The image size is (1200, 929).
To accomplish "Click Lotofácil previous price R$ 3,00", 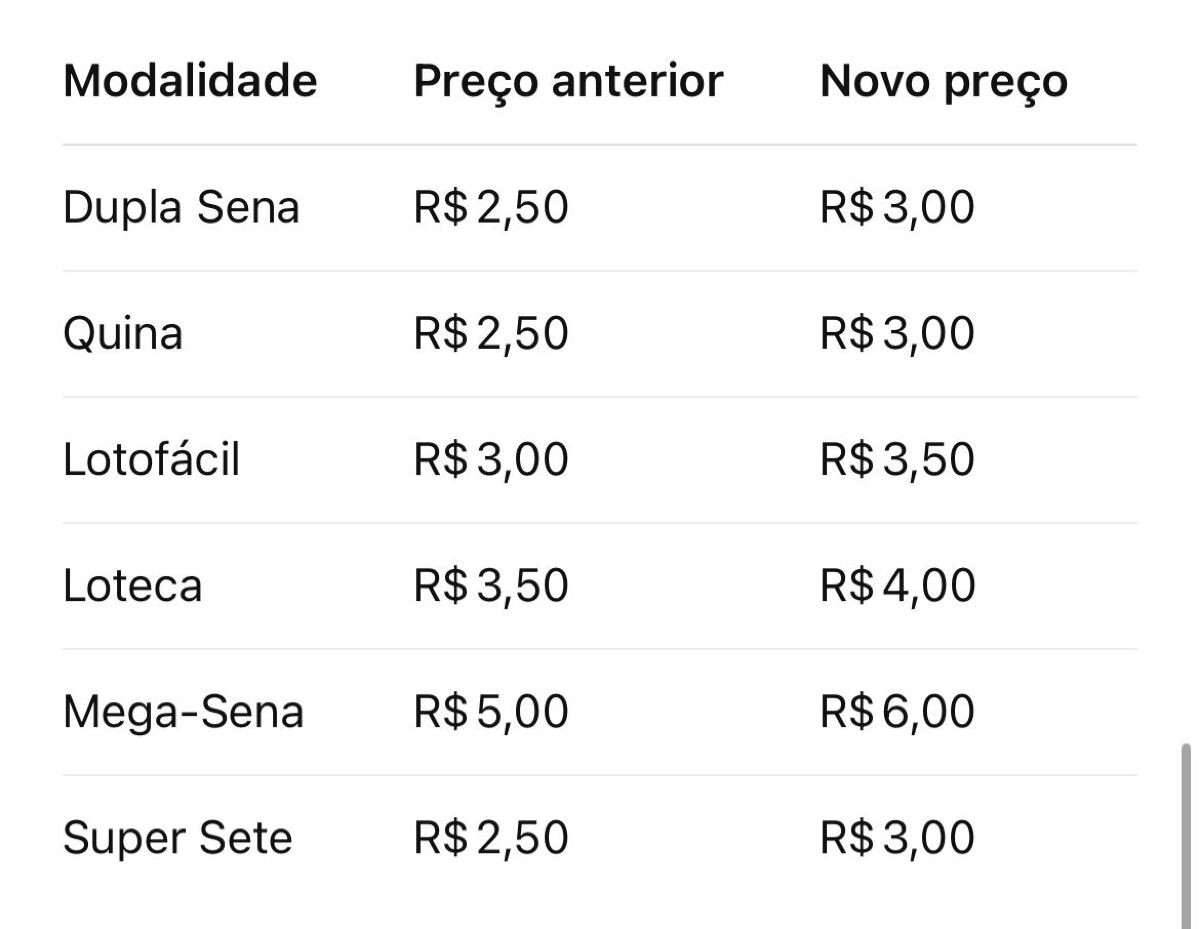I will pos(491,460).
